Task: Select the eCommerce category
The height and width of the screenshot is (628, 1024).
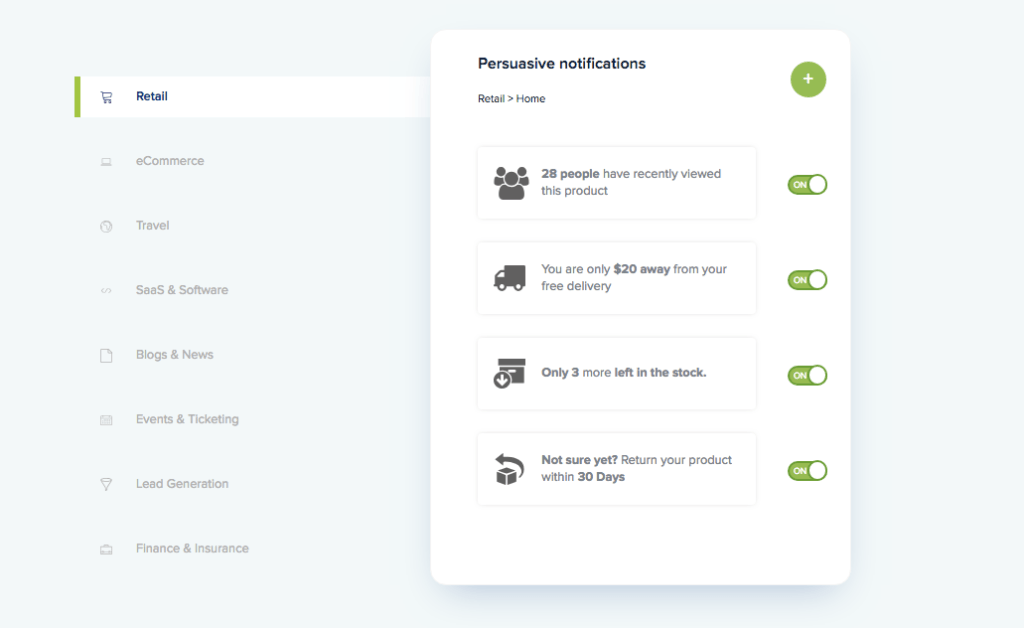Action: click(170, 161)
